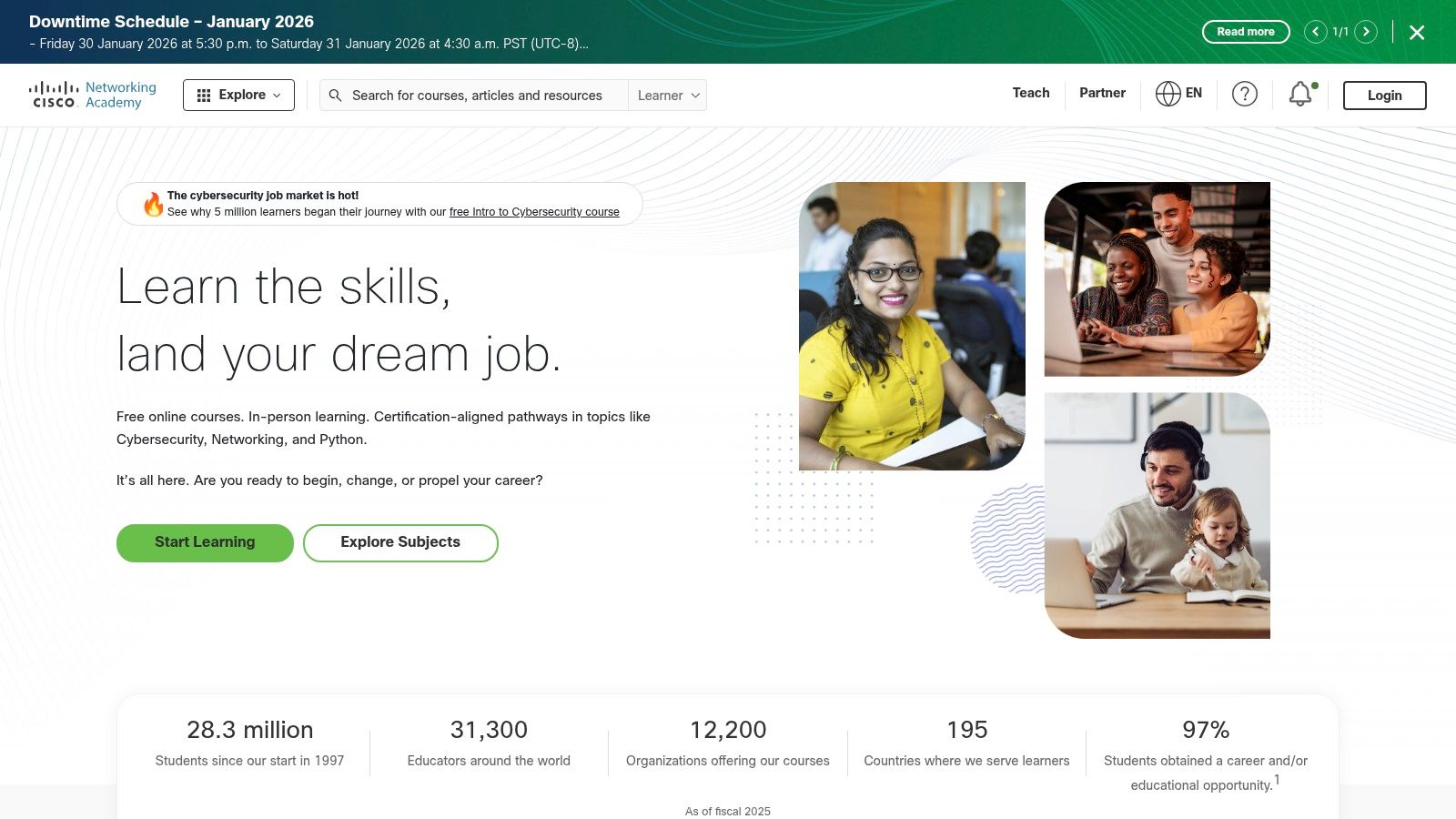
Task: Dismiss the downtime schedule banner
Action: (1416, 32)
